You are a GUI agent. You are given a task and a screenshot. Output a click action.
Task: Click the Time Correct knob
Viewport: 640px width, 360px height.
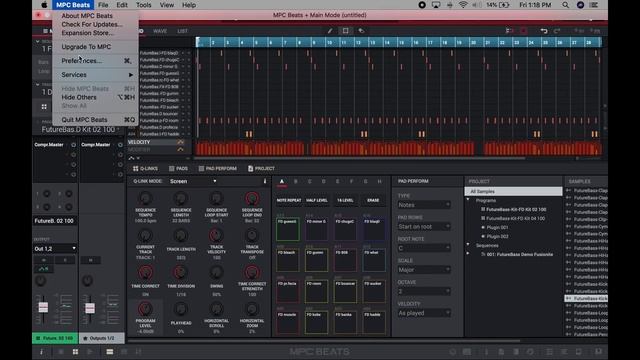pyautogui.click(x=145, y=272)
